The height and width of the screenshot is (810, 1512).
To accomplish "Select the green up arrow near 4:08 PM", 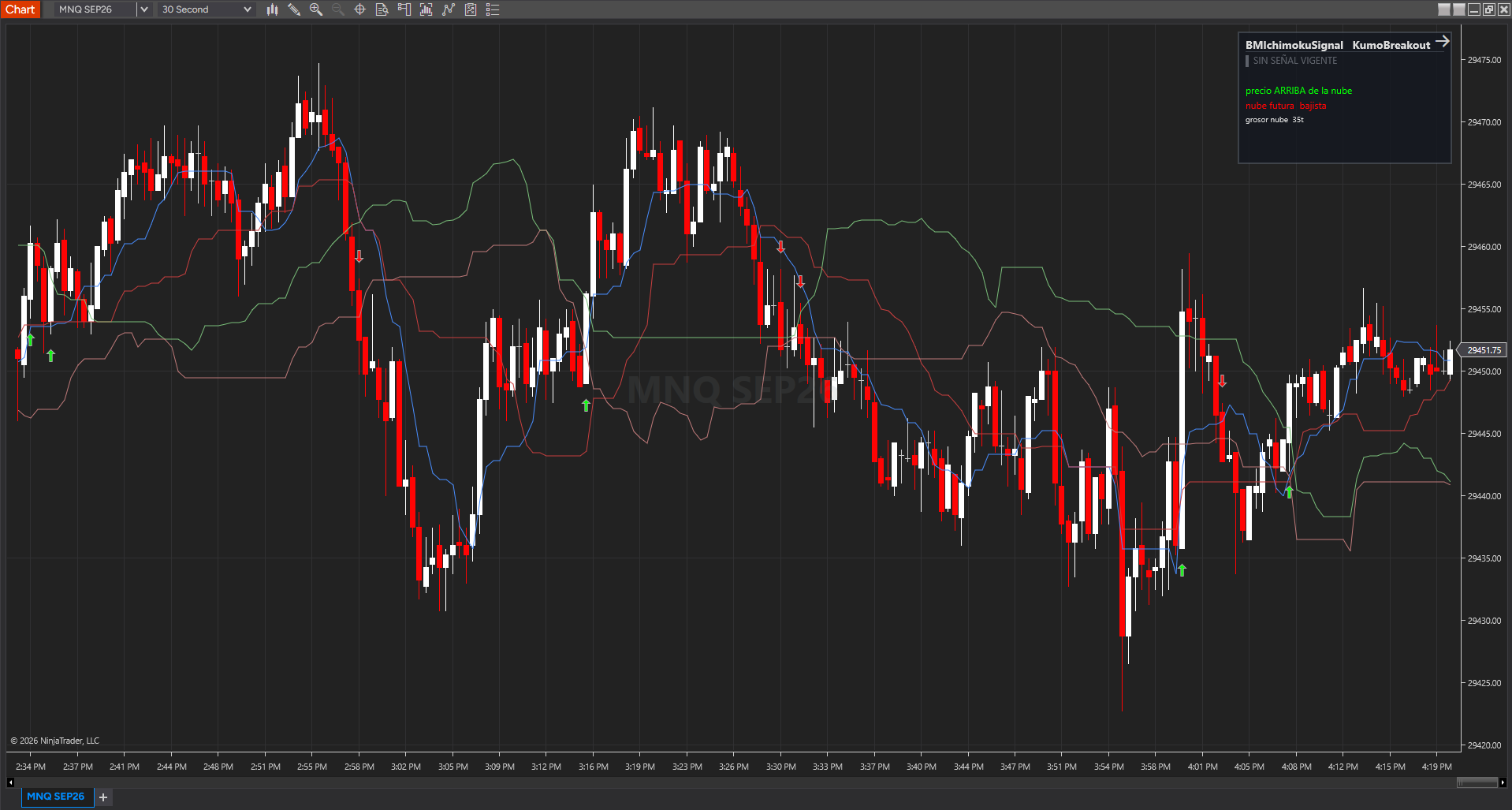I will (x=1289, y=492).
